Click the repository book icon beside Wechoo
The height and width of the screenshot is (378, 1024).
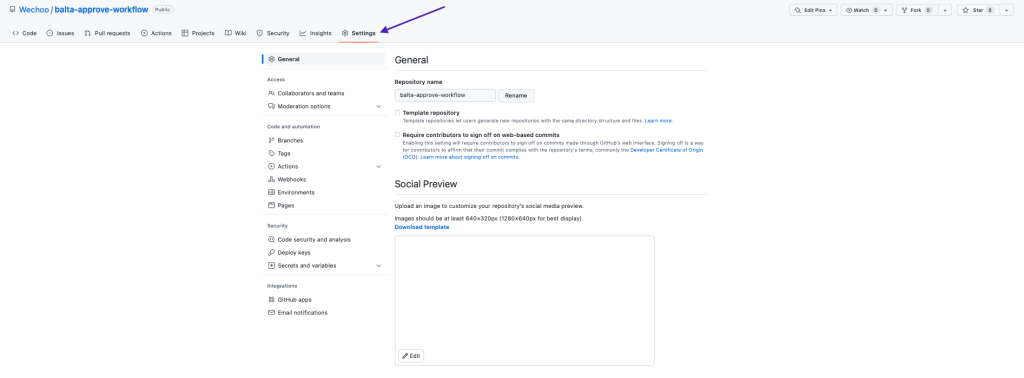click(12, 10)
